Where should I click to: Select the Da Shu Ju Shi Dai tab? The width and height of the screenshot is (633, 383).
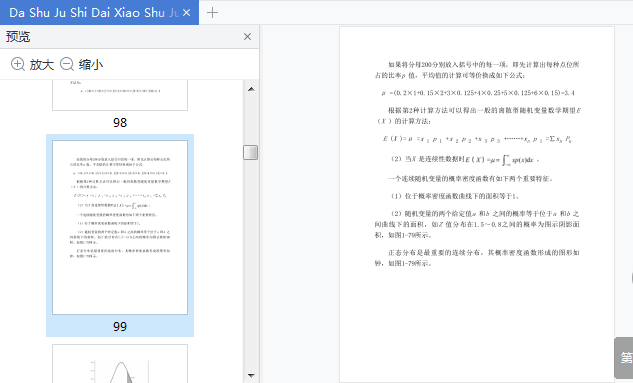[94, 13]
